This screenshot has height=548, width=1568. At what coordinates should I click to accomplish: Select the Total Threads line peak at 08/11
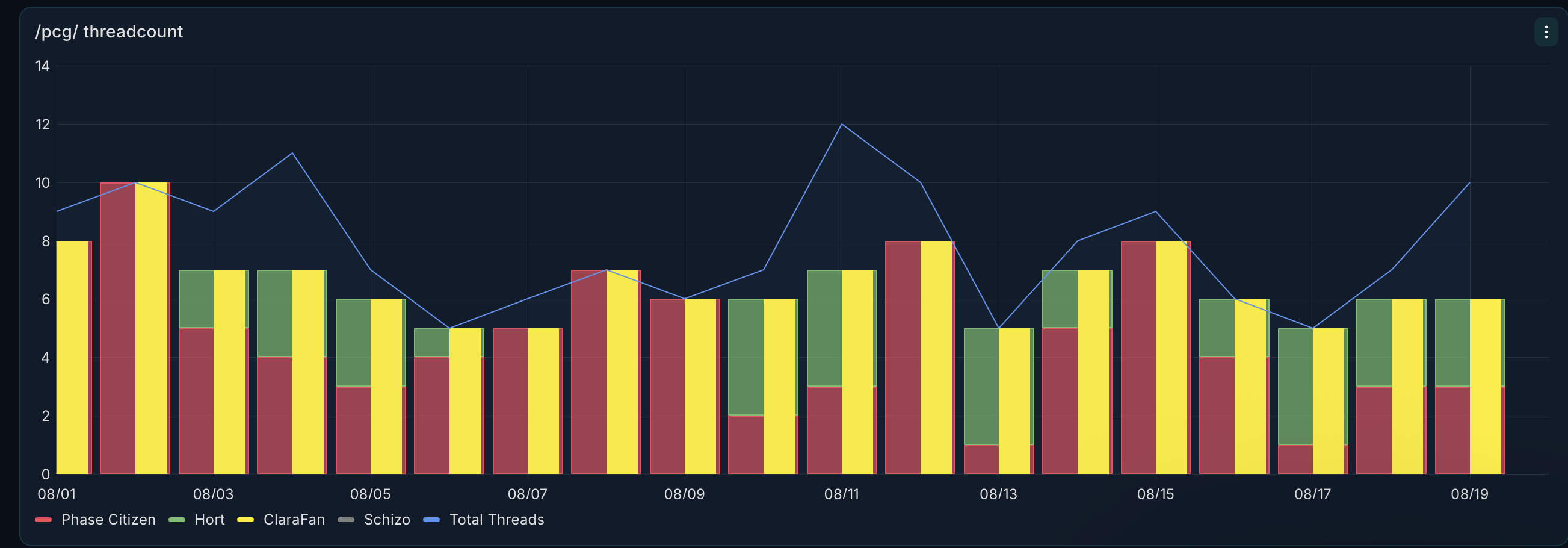pos(842,124)
